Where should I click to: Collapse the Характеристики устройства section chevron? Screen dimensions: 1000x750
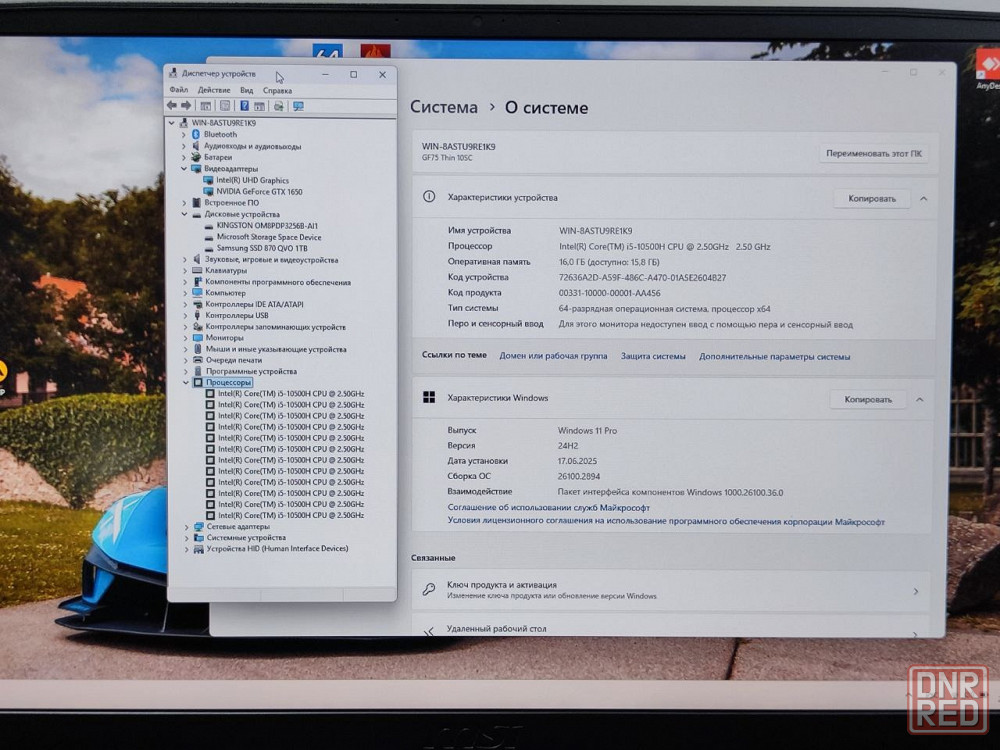pyautogui.click(x=923, y=199)
